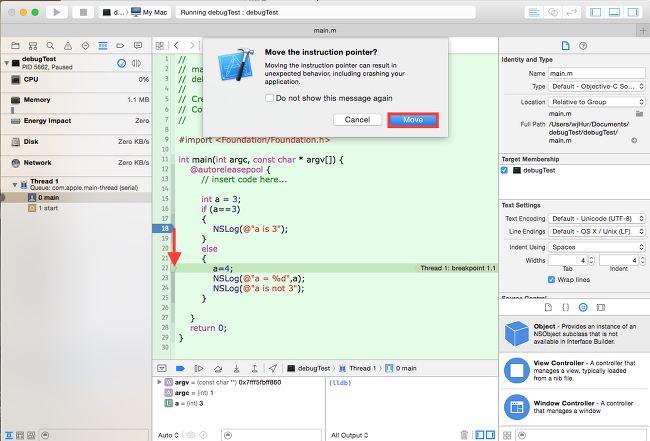Open the test navigator diamond icon
650x441 pixels.
point(85,46)
